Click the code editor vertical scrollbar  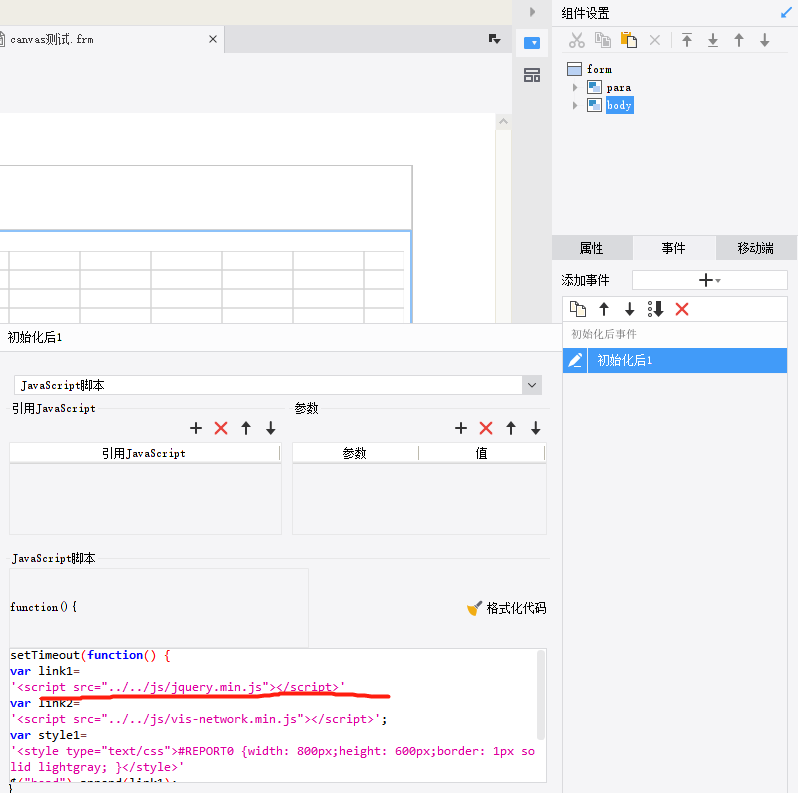click(x=541, y=695)
